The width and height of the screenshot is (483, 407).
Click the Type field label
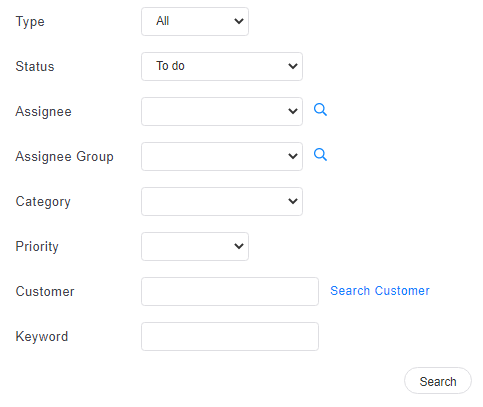(x=30, y=22)
